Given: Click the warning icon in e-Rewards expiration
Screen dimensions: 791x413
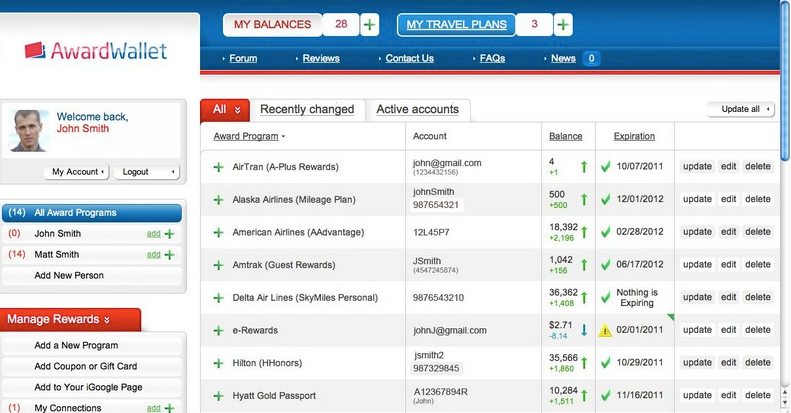Looking at the screenshot, I should pyautogui.click(x=604, y=331).
